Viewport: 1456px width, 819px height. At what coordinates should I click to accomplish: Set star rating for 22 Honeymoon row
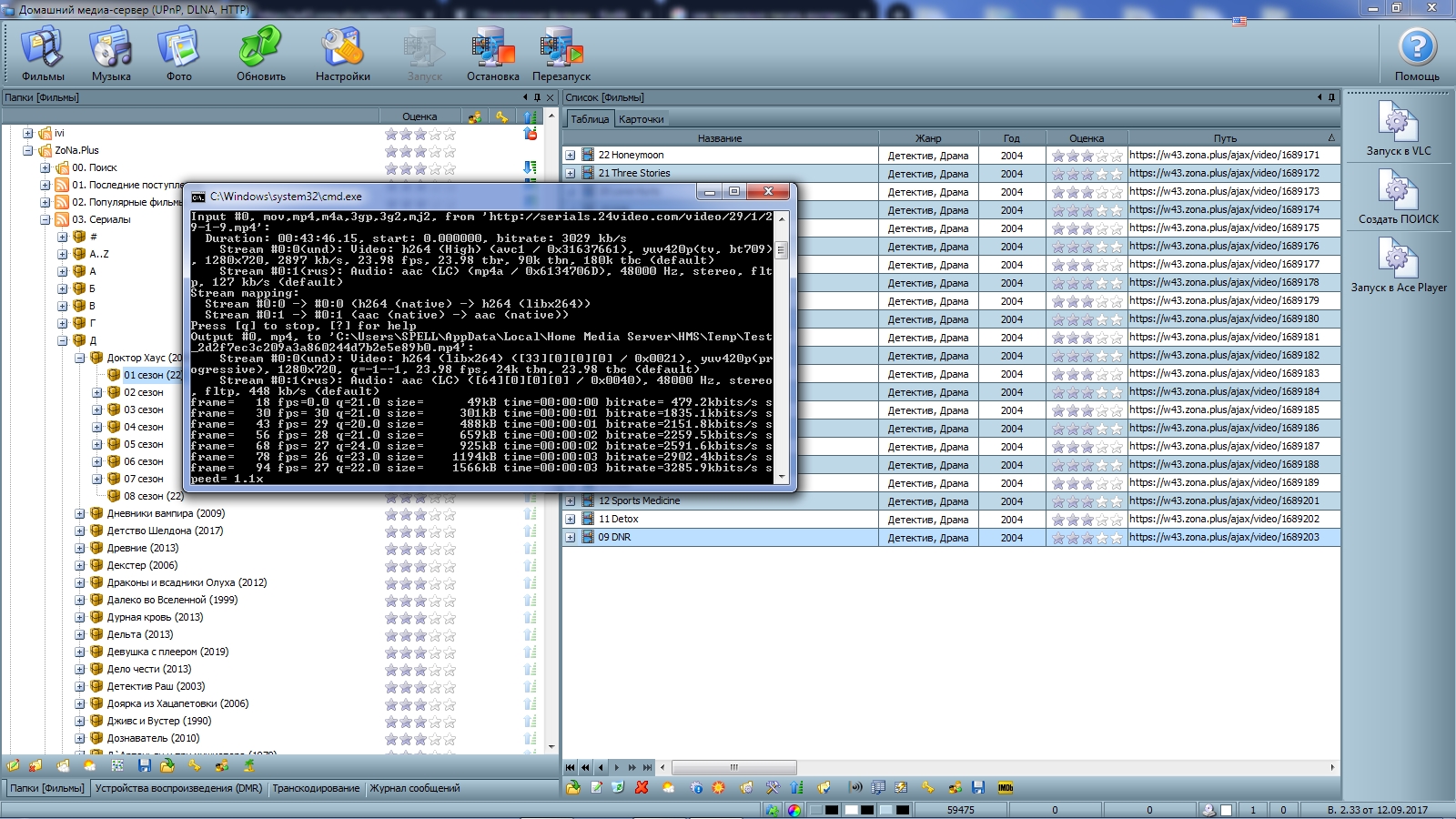[x=1087, y=156]
